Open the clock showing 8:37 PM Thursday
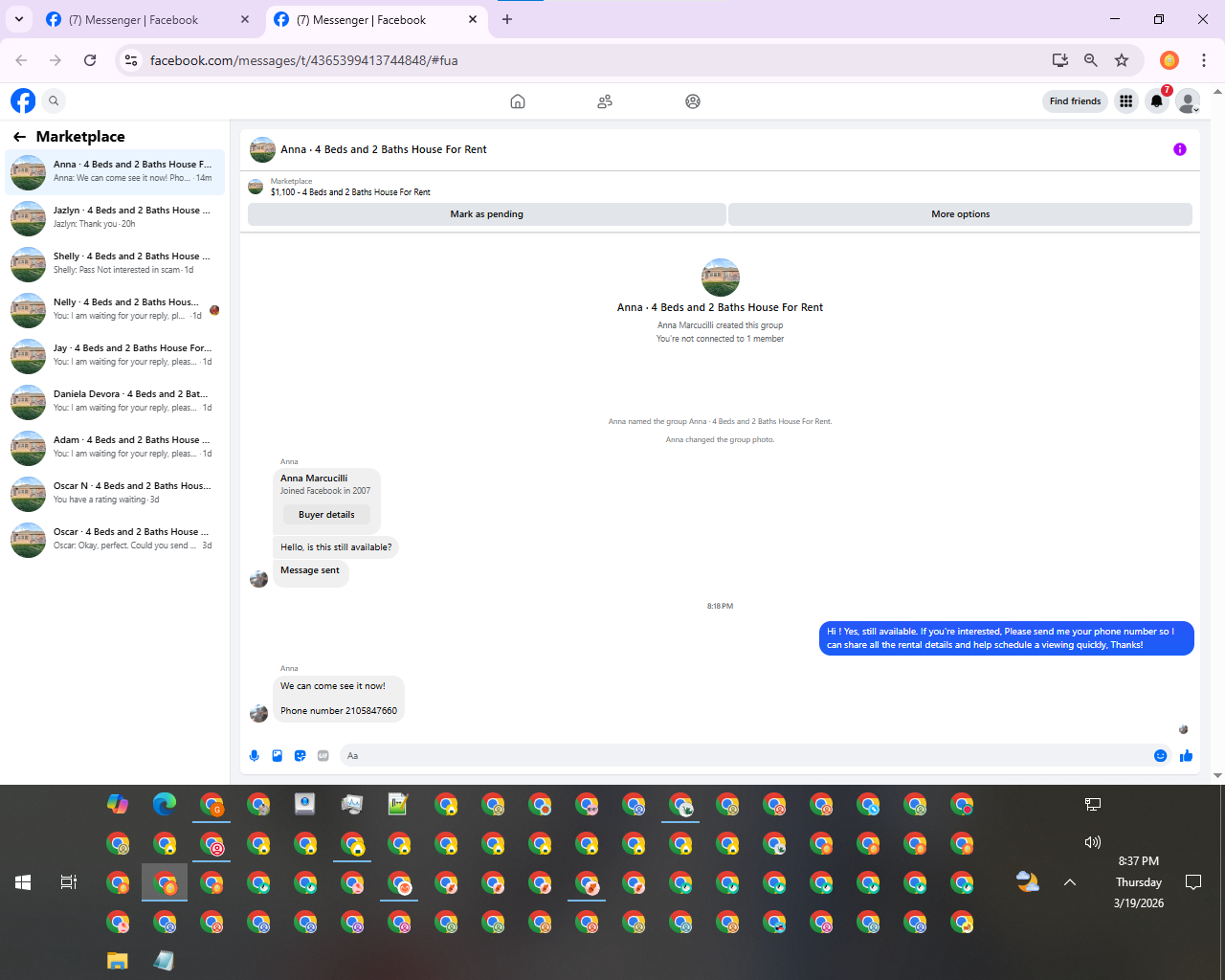Image resolution: width=1225 pixels, height=980 pixels. [1139, 882]
